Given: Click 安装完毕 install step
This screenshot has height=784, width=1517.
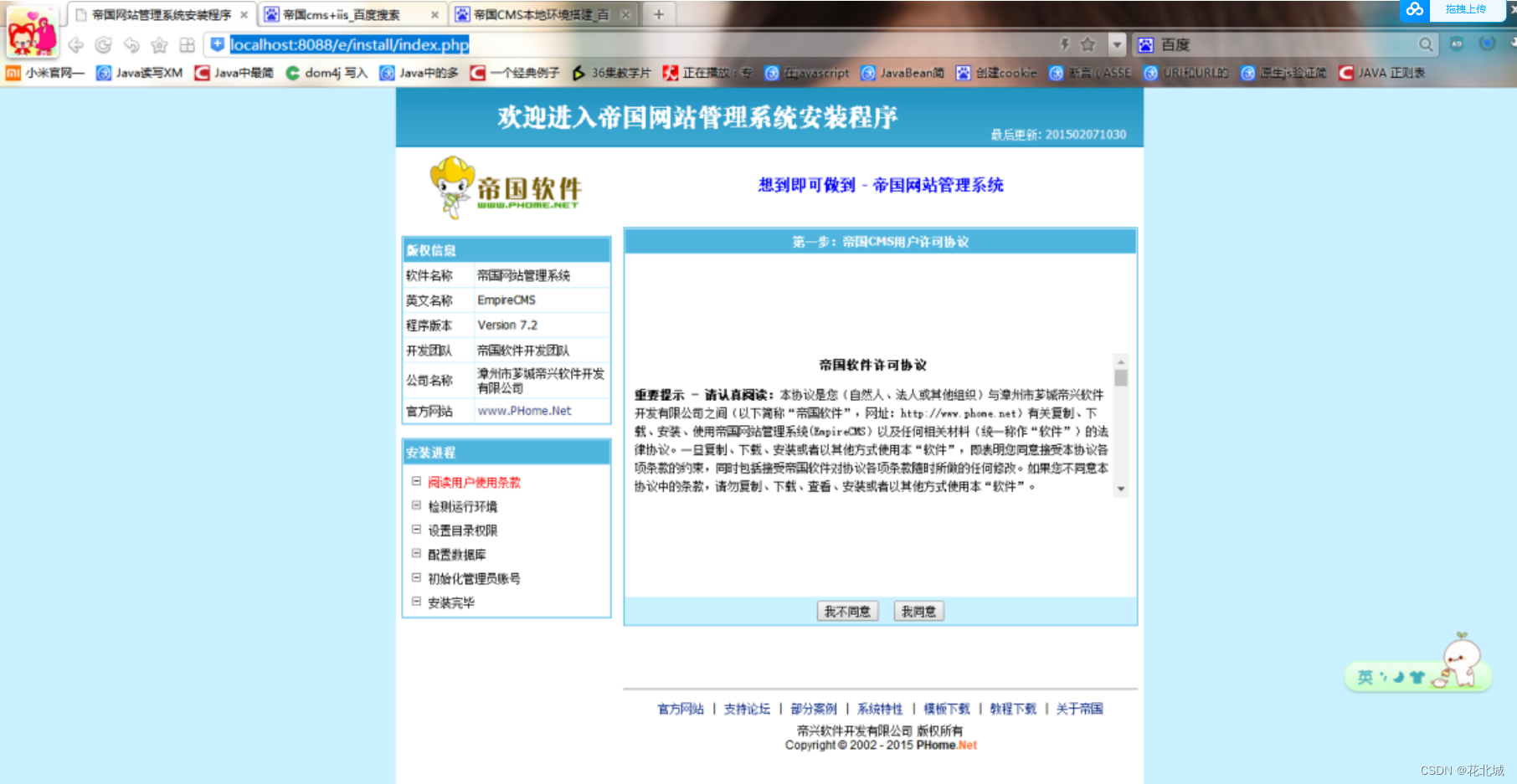Looking at the screenshot, I should [450, 602].
